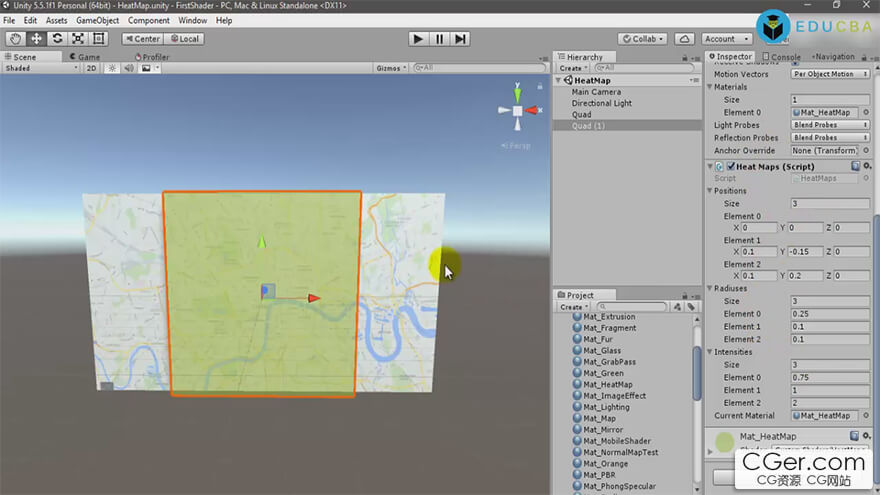This screenshot has height=495, width=880.
Task: Switch to the Console tab
Action: tap(782, 57)
